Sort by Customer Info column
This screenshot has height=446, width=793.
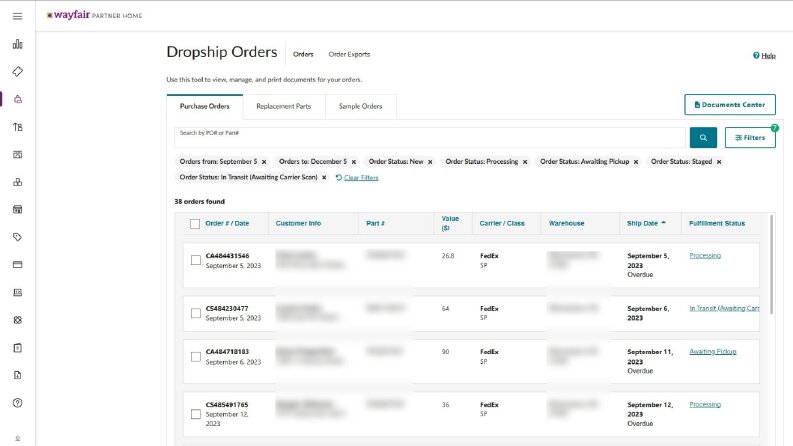(298, 223)
